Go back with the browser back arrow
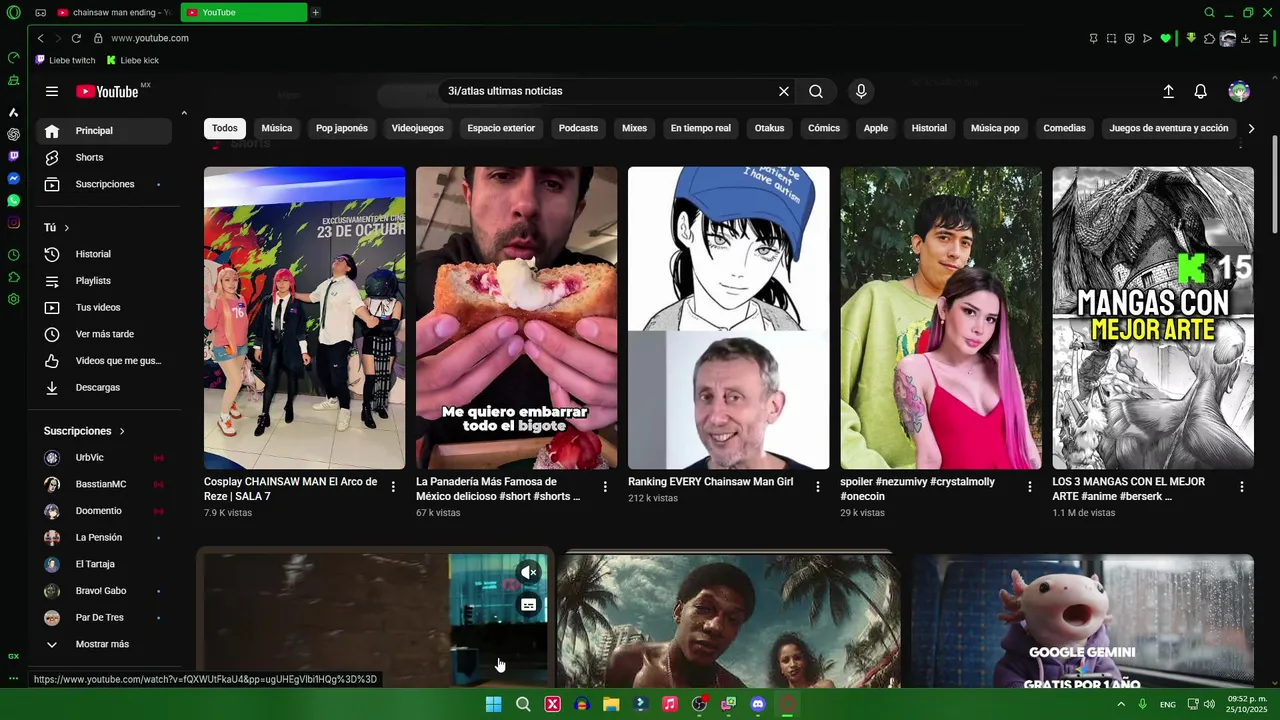The image size is (1280, 720). point(40,38)
